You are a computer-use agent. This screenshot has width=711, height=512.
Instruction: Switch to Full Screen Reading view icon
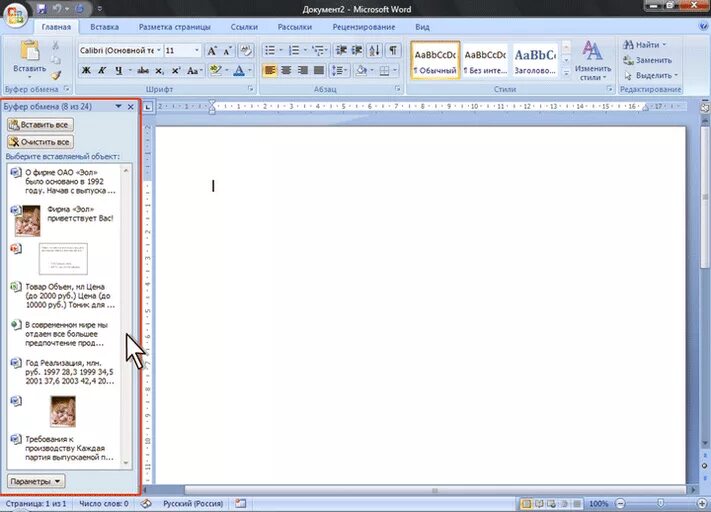(539, 503)
